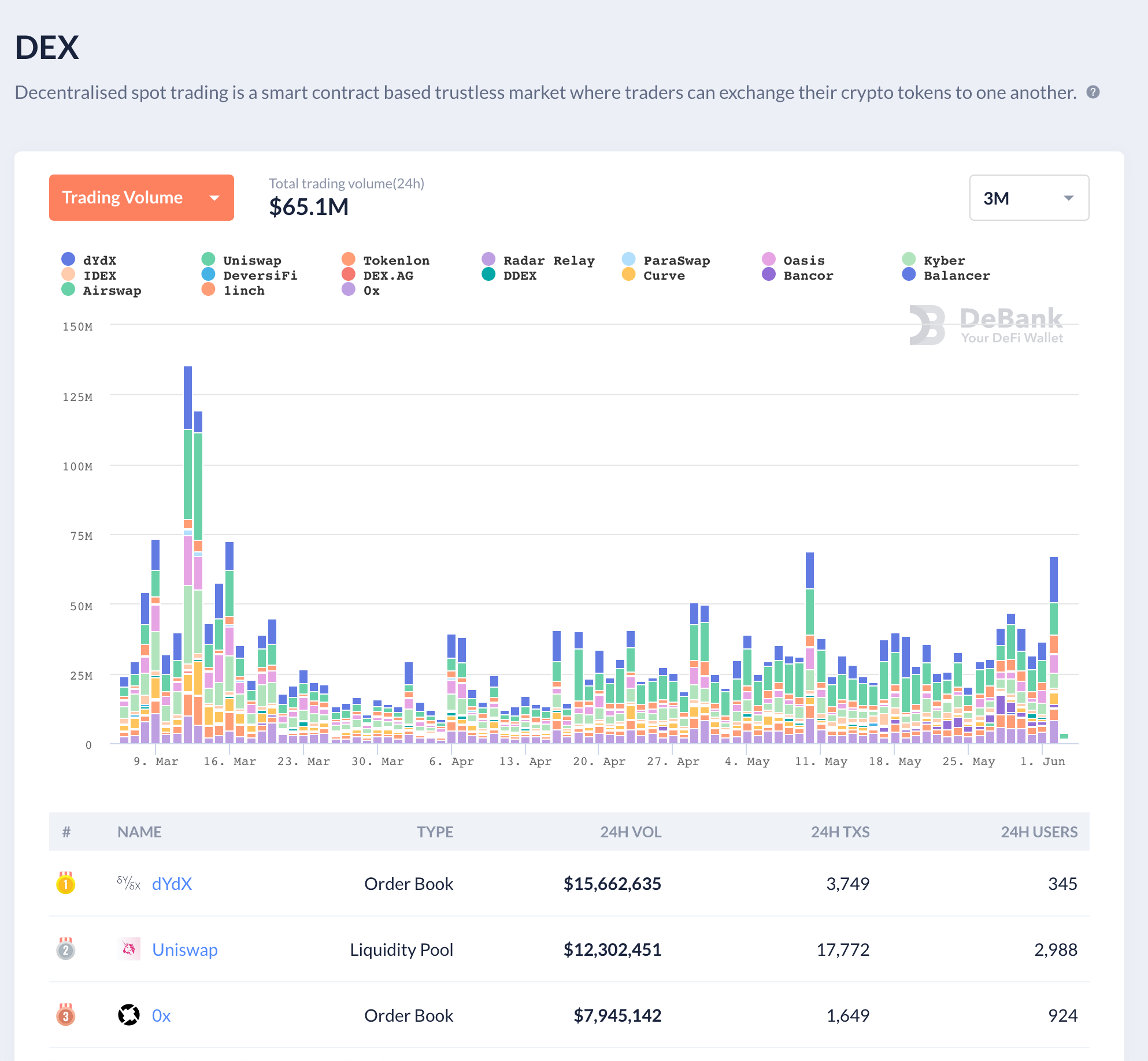Open the 3M time range selector
The image size is (1148, 1061).
point(1029,198)
